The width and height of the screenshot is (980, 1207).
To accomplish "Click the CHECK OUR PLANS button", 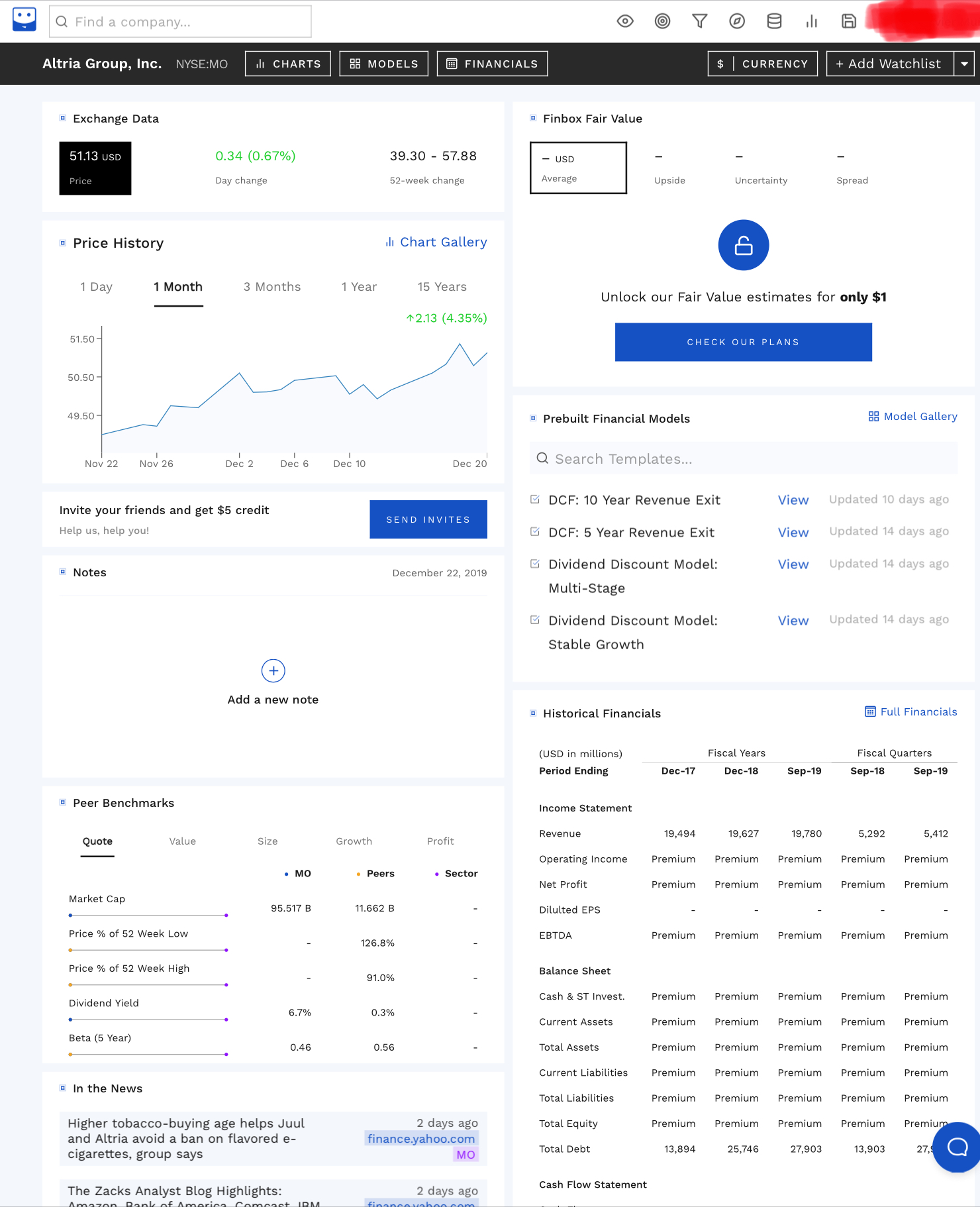I will [744, 342].
